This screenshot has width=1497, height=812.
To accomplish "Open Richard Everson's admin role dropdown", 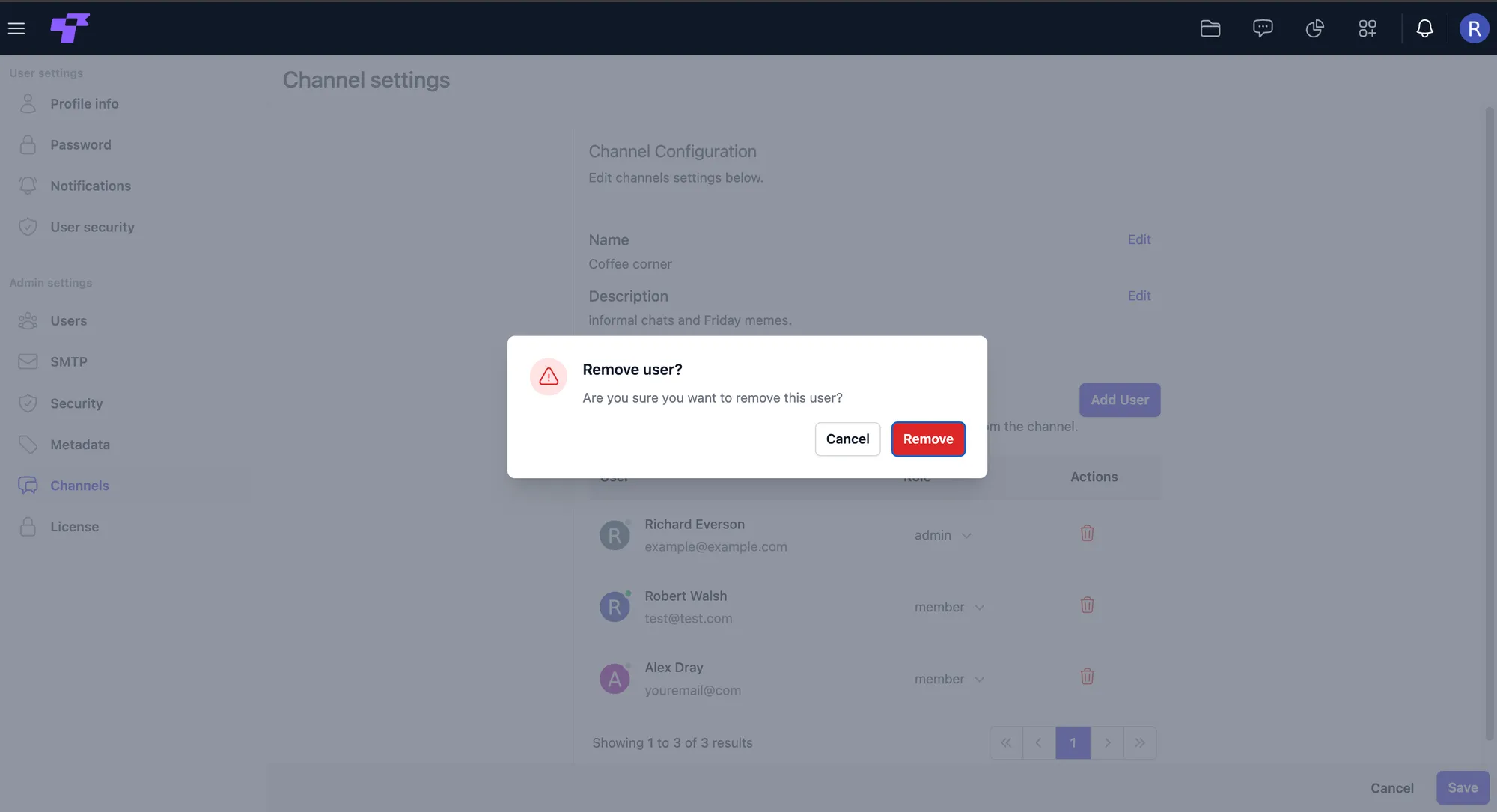I will coord(943,536).
